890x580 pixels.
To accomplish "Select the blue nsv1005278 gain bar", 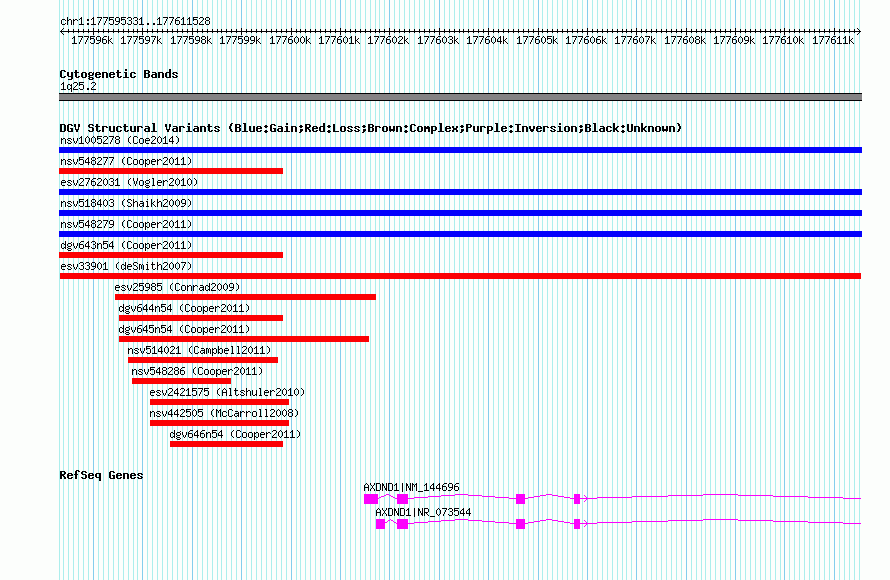I will point(460,150).
